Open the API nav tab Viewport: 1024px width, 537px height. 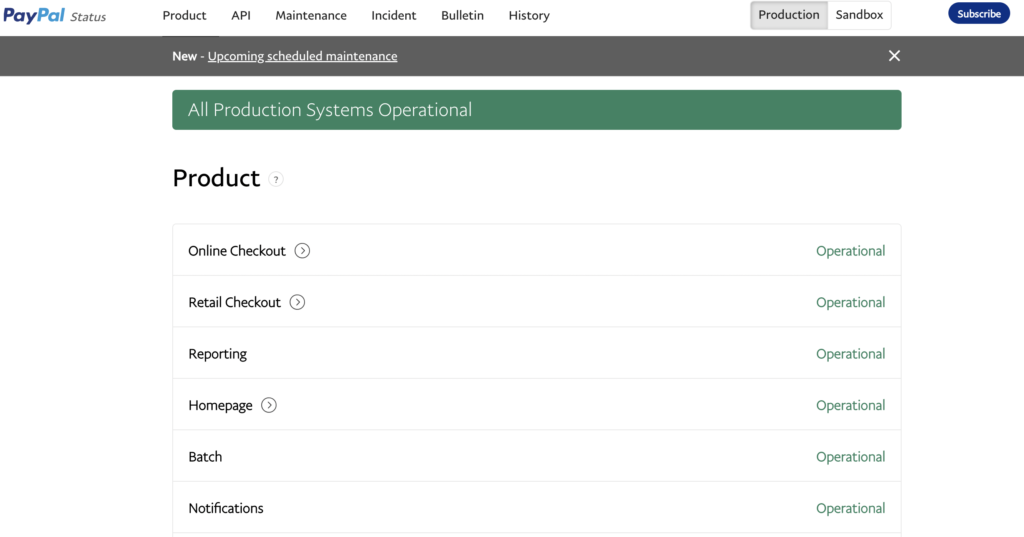click(x=241, y=16)
